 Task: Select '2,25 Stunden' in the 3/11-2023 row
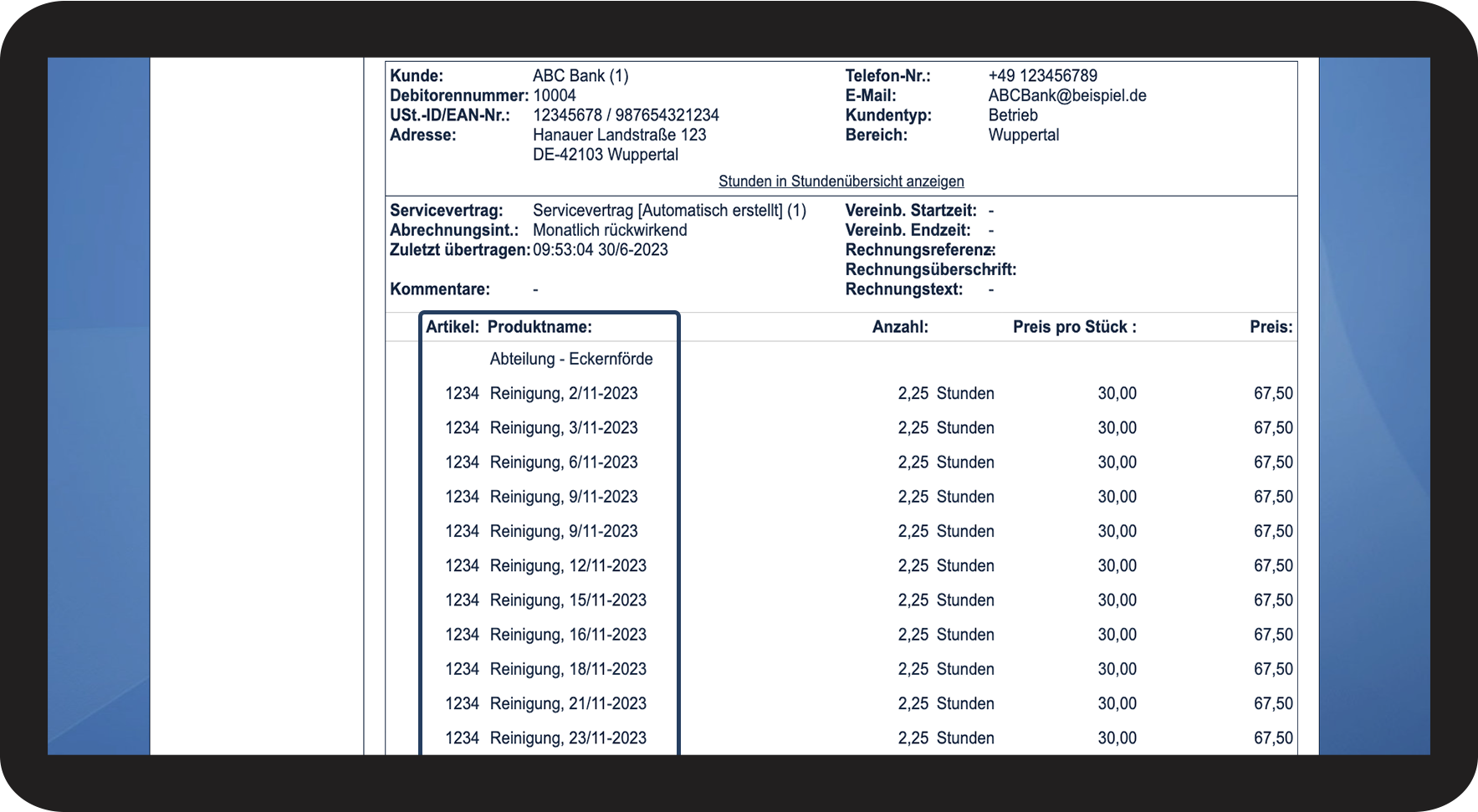(946, 428)
